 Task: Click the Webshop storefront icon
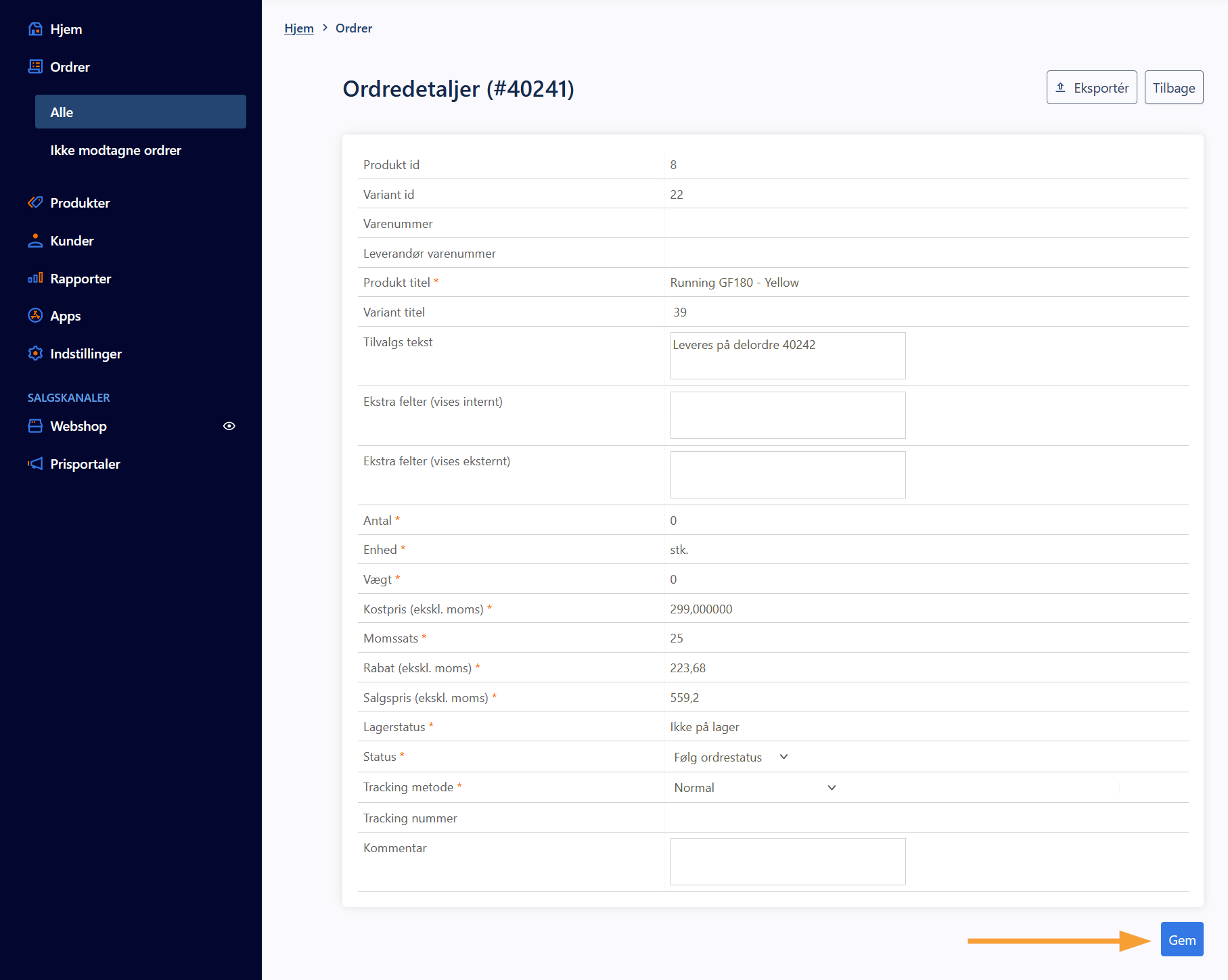(35, 426)
